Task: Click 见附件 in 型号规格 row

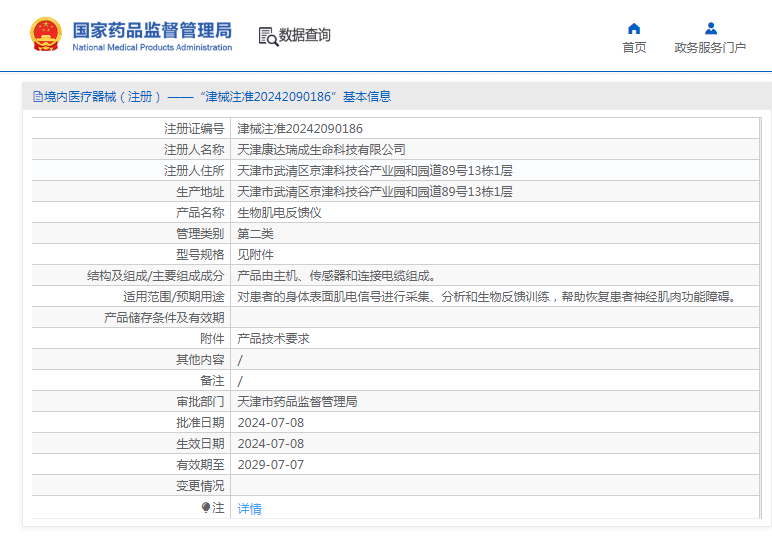Action: click(255, 255)
